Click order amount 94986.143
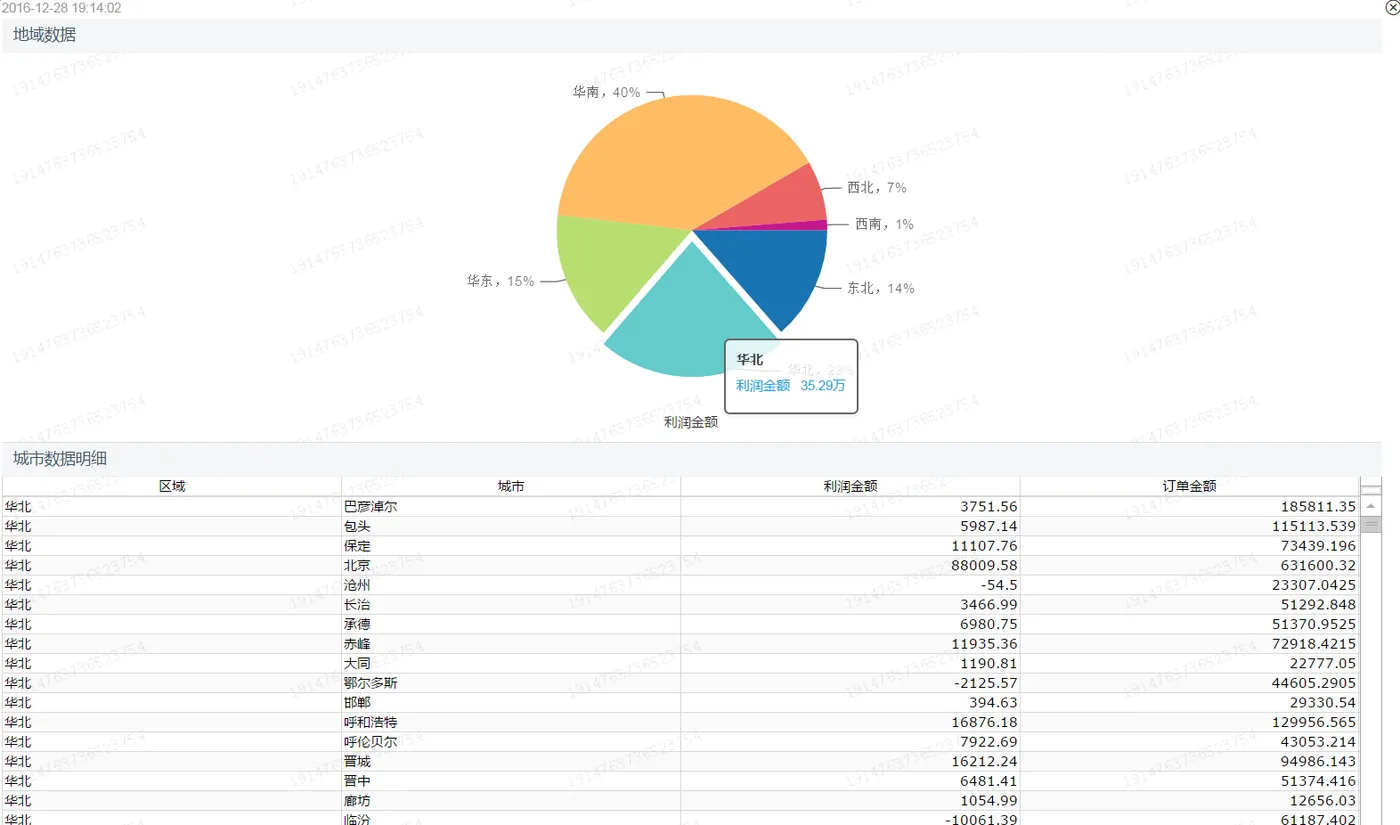 (1319, 761)
